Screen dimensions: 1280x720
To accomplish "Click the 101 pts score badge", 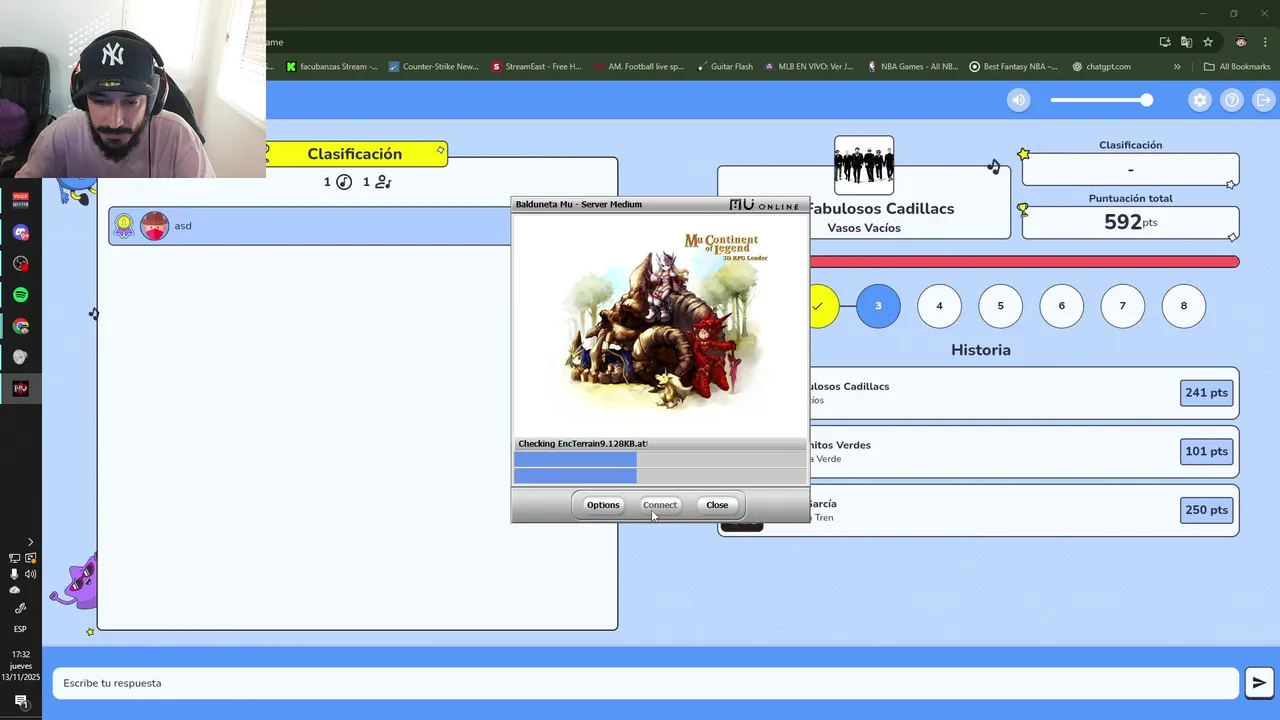I will coord(1206,452).
